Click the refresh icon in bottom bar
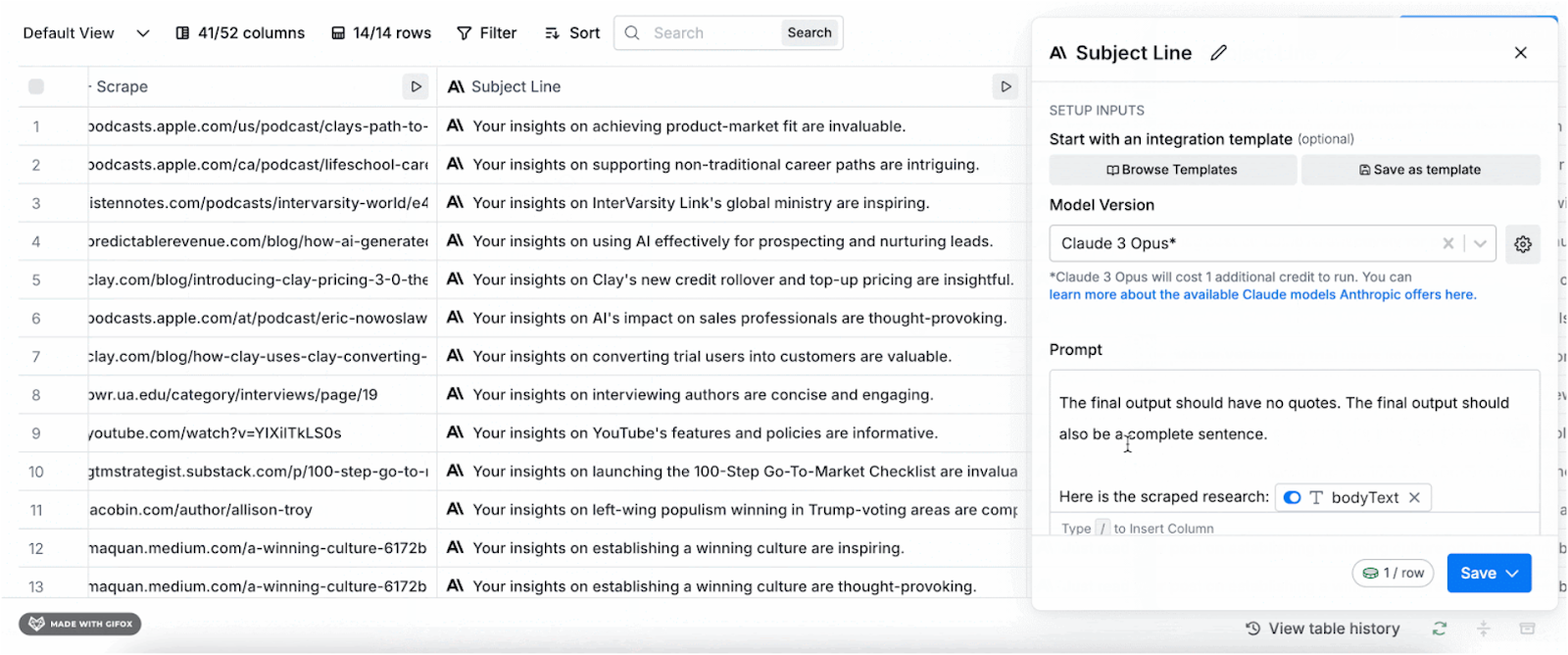Image resolution: width=1568 pixels, height=655 pixels. click(x=1439, y=629)
